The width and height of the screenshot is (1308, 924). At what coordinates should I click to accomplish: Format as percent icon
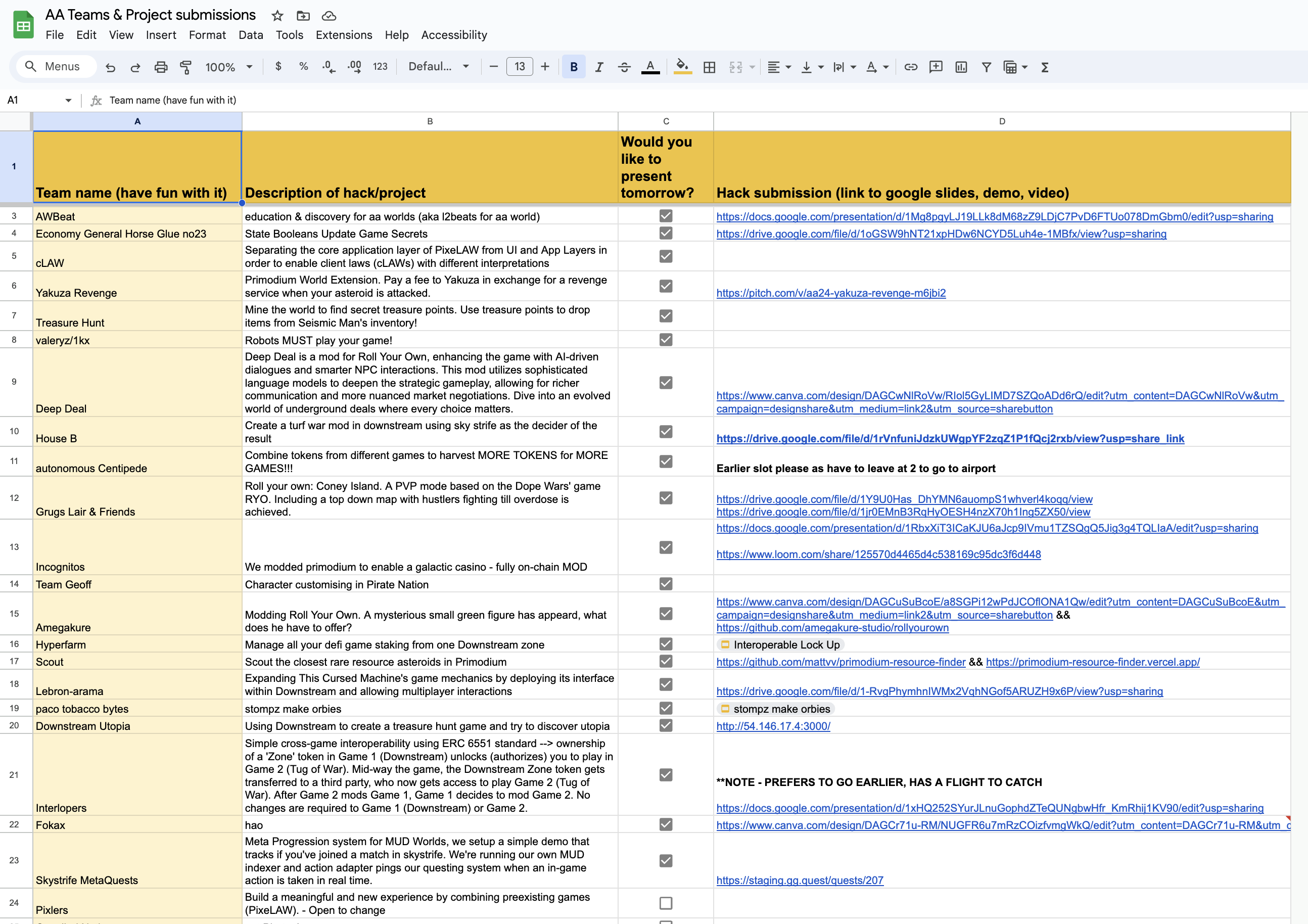click(x=304, y=67)
